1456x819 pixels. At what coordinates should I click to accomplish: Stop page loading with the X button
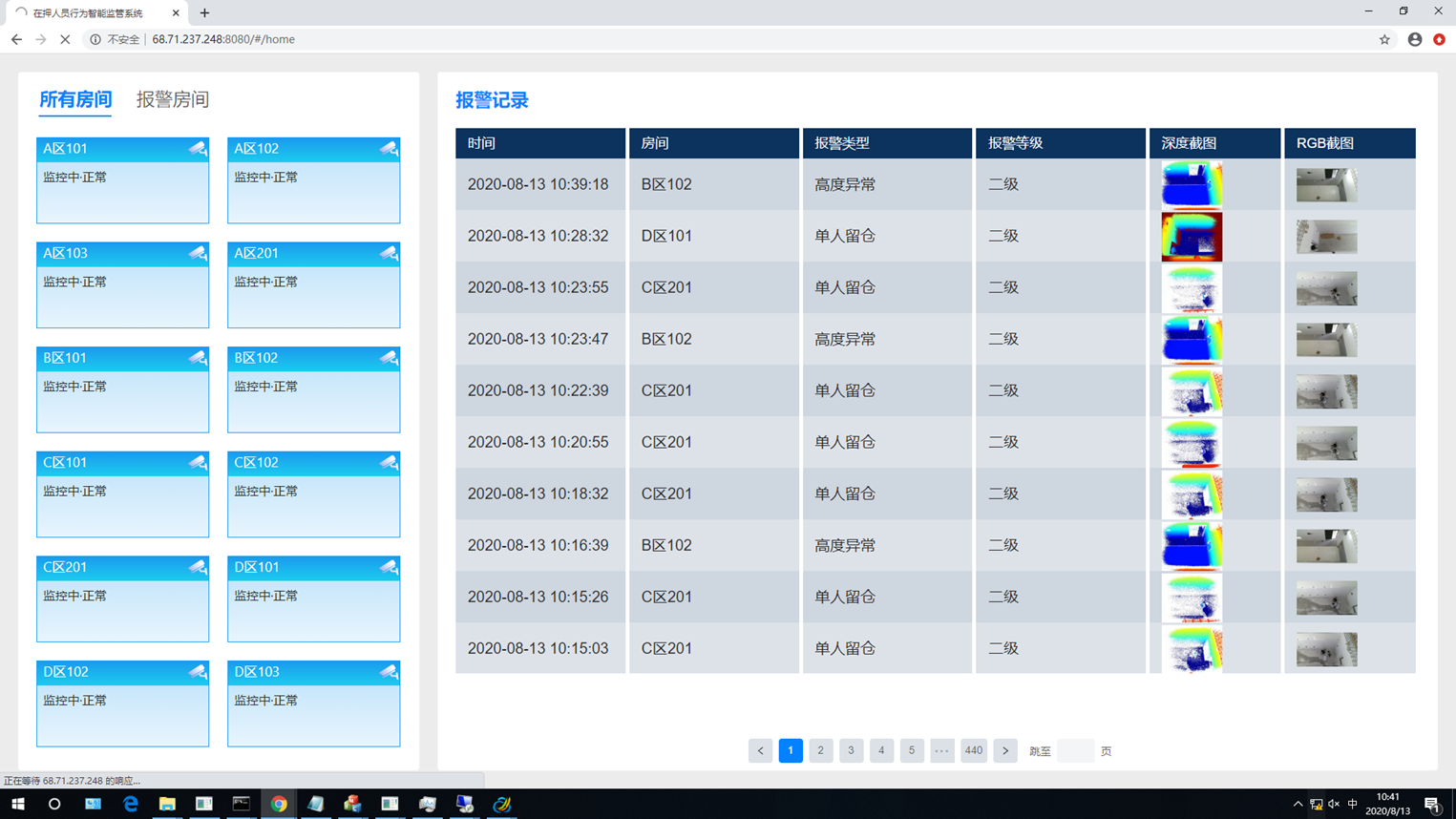[x=65, y=39]
